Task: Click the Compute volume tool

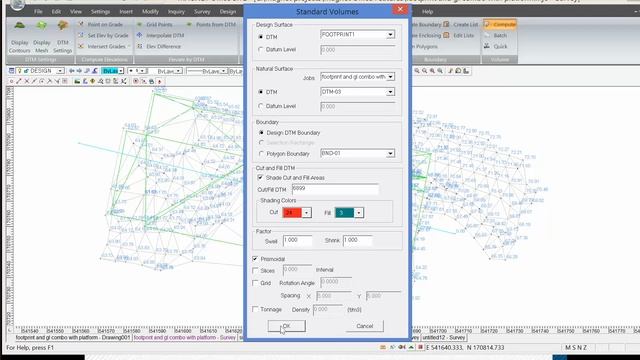Action: (x=500, y=24)
